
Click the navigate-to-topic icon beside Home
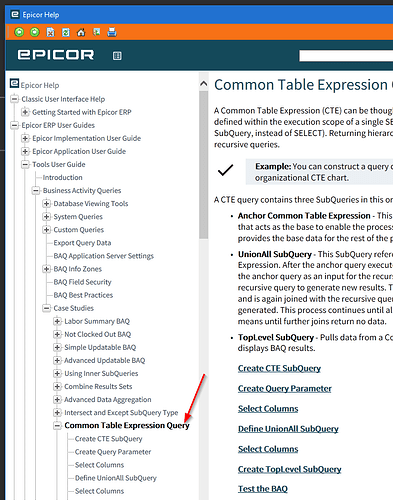97,32
